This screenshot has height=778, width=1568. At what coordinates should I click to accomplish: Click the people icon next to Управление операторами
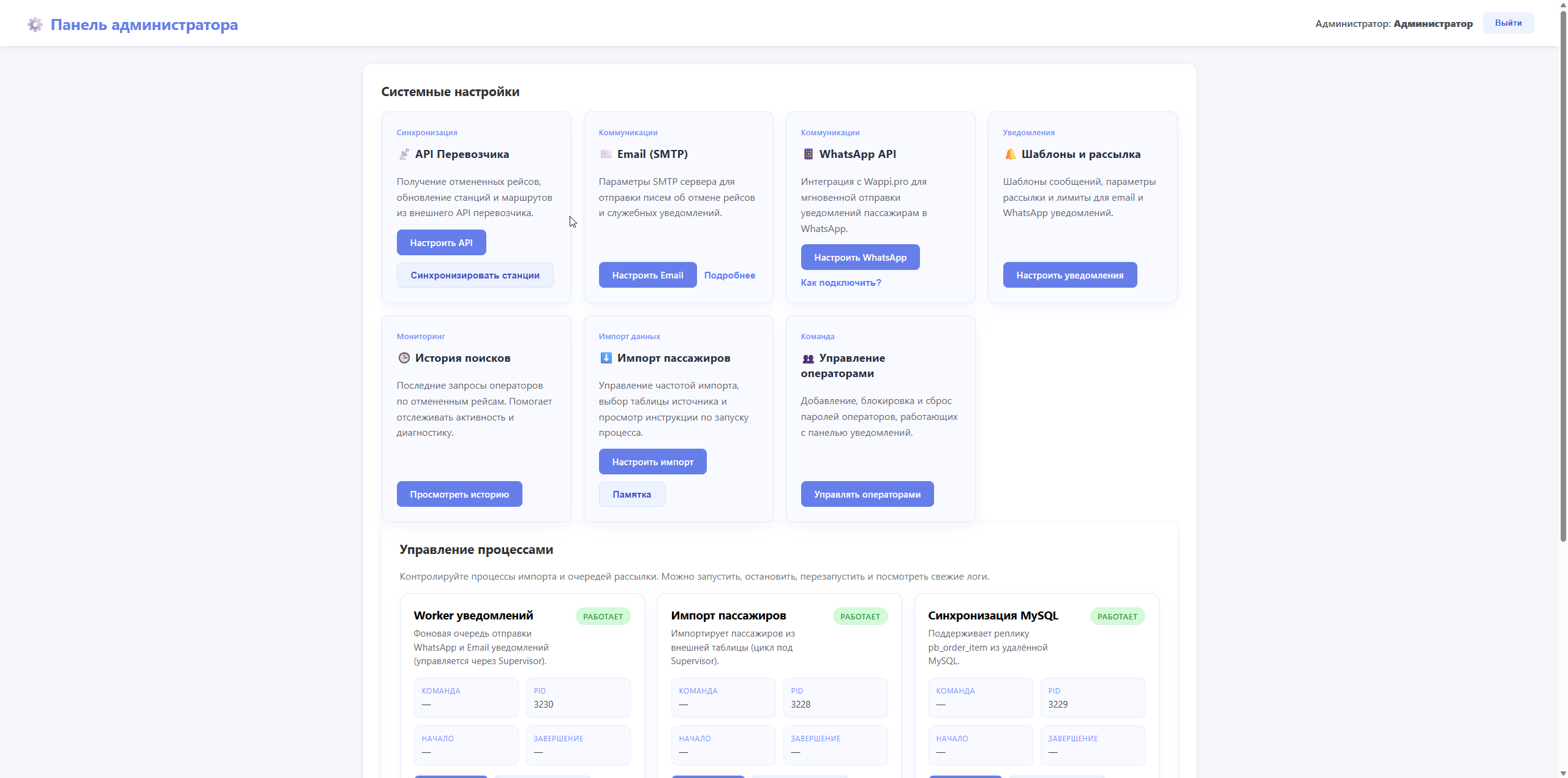(808, 359)
